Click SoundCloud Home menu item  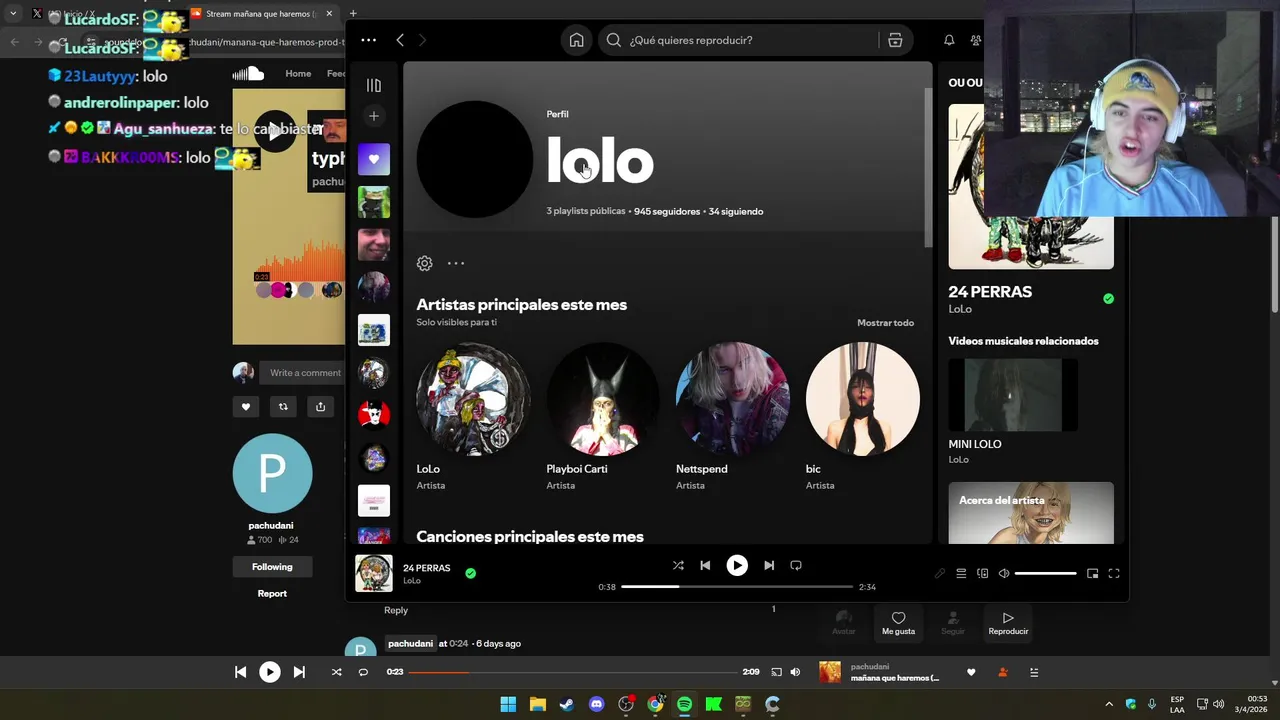(x=298, y=73)
